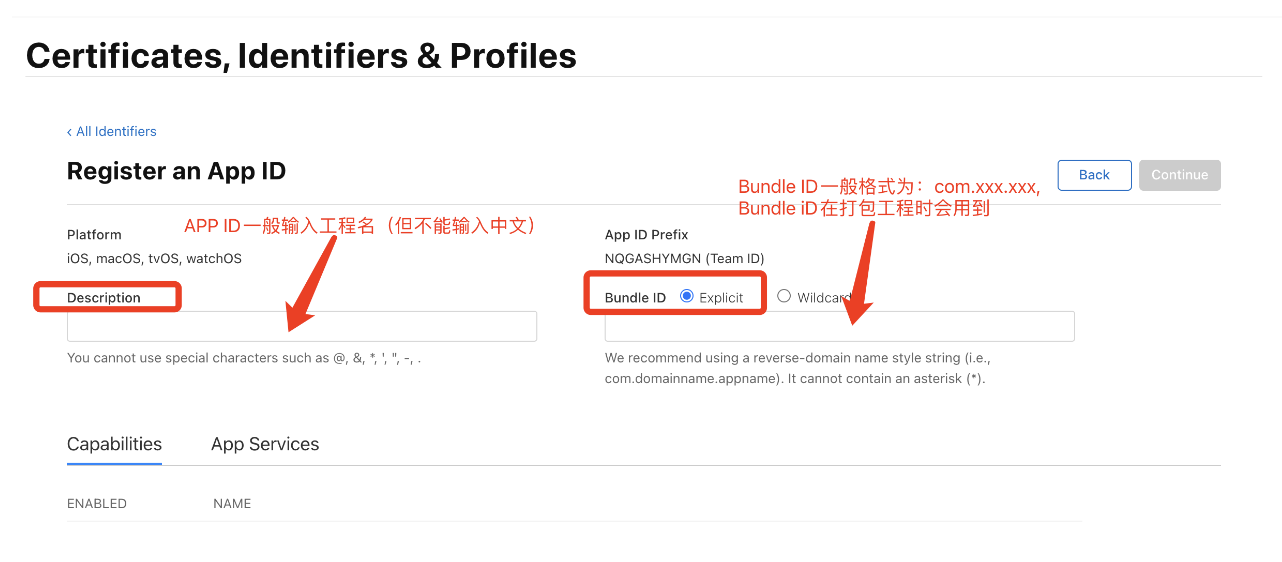This screenshot has width=1282, height=562.
Task: Open the App Services tab
Action: click(x=265, y=445)
